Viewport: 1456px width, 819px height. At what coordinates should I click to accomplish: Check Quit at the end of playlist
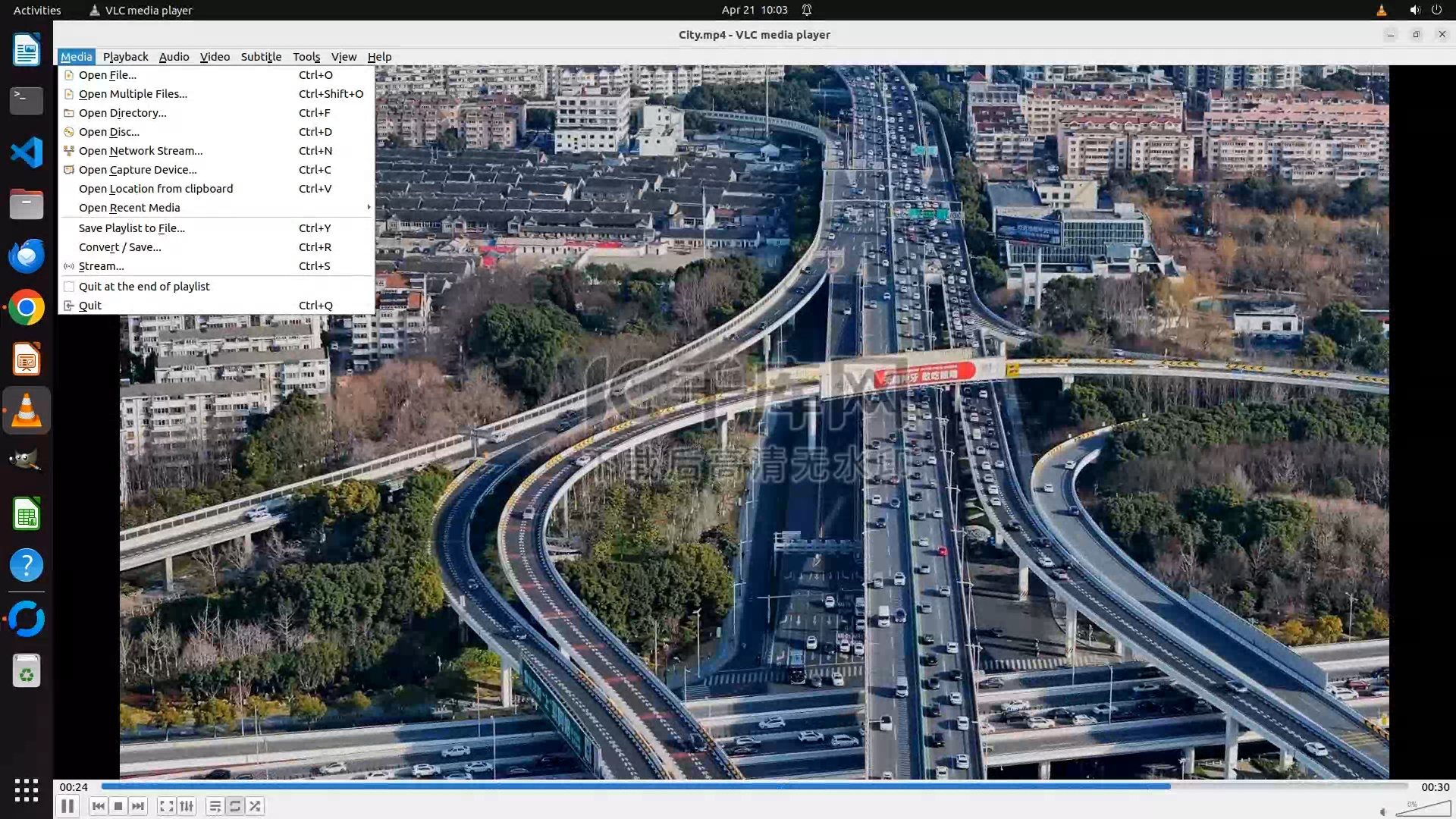pyautogui.click(x=144, y=287)
